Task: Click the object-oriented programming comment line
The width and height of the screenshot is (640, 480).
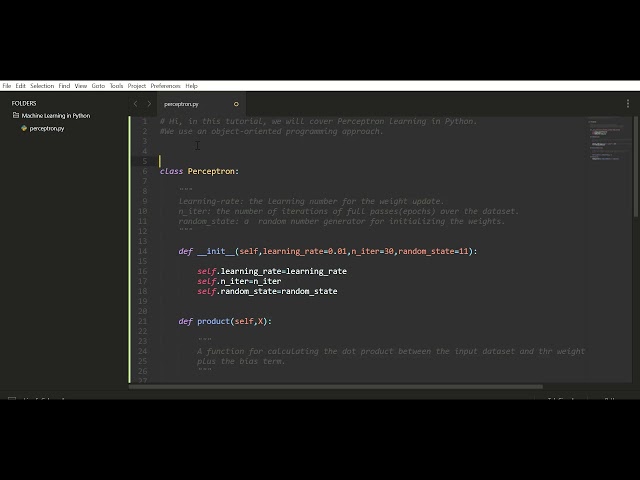Action: (272, 131)
